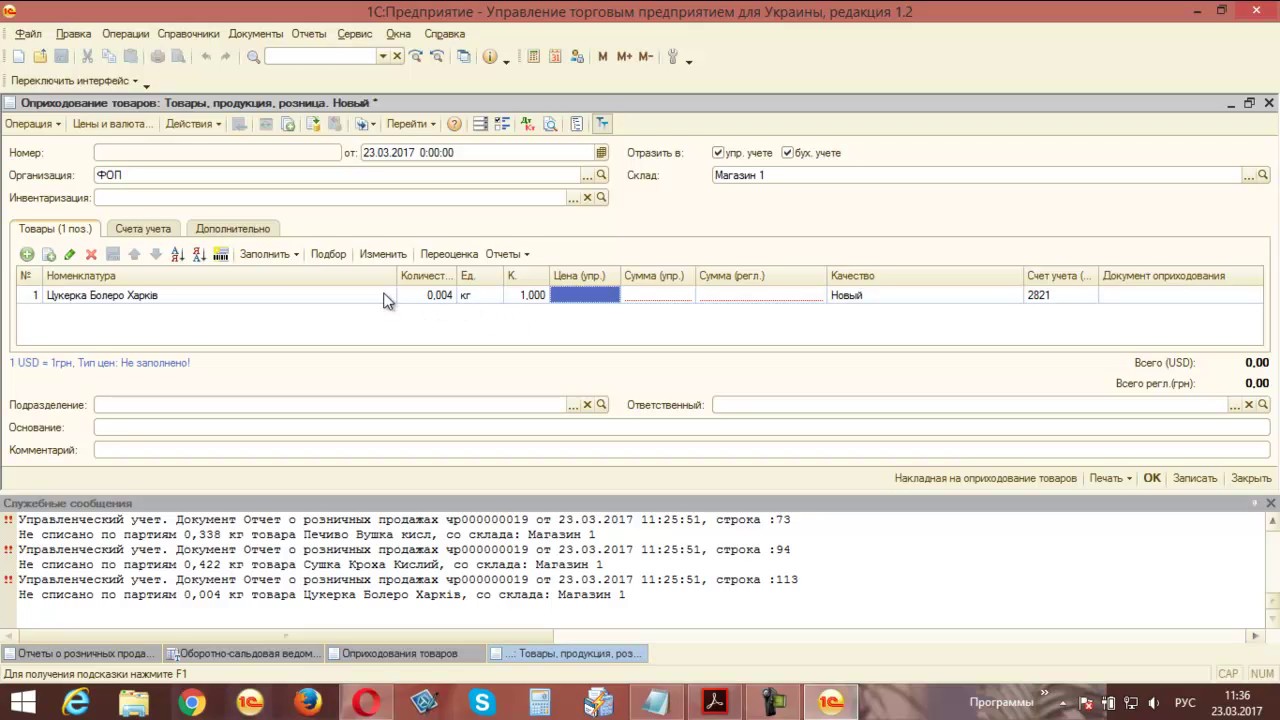Screen dimensions: 1280x720
Task: Open the Справочники menu
Action: click(x=188, y=34)
